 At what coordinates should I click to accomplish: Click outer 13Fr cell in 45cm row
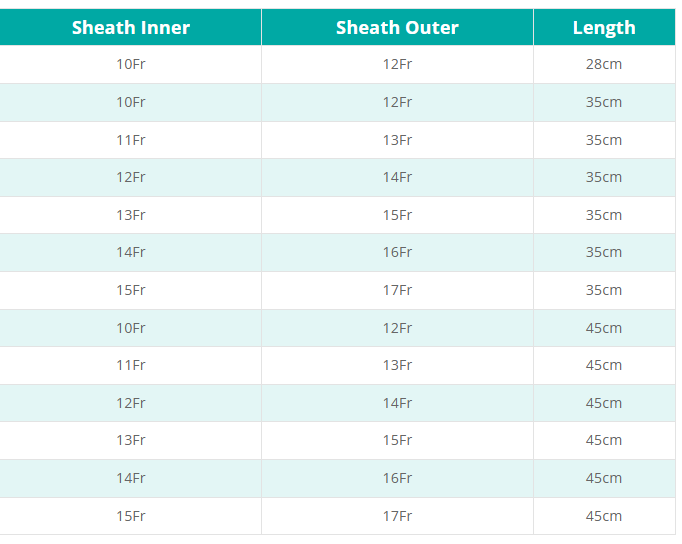coord(397,365)
